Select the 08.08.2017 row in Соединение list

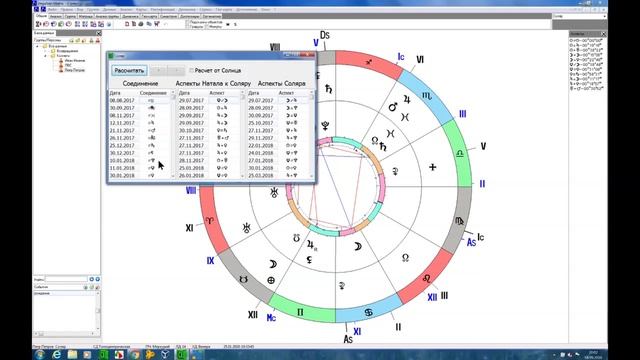[x=140, y=100]
